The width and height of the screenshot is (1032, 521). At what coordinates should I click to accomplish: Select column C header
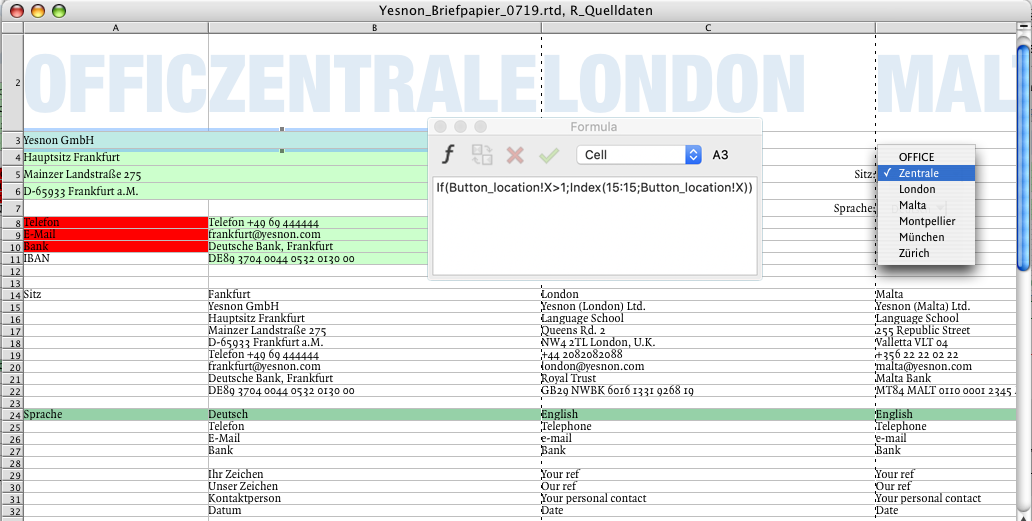pos(707,27)
